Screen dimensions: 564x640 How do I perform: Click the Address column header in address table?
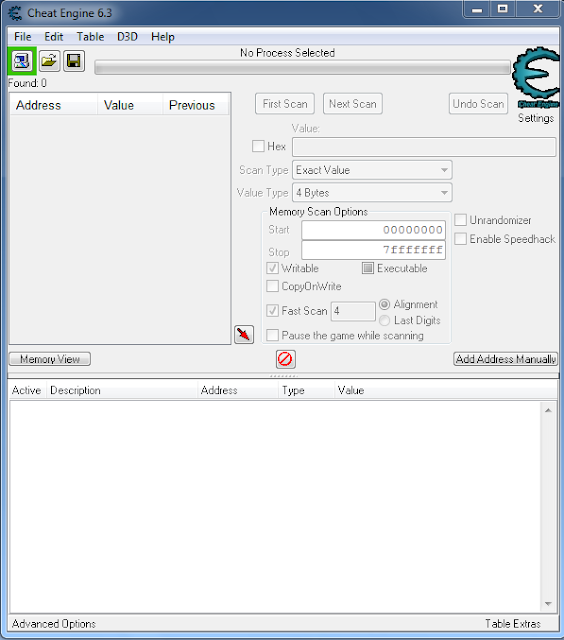point(238,391)
